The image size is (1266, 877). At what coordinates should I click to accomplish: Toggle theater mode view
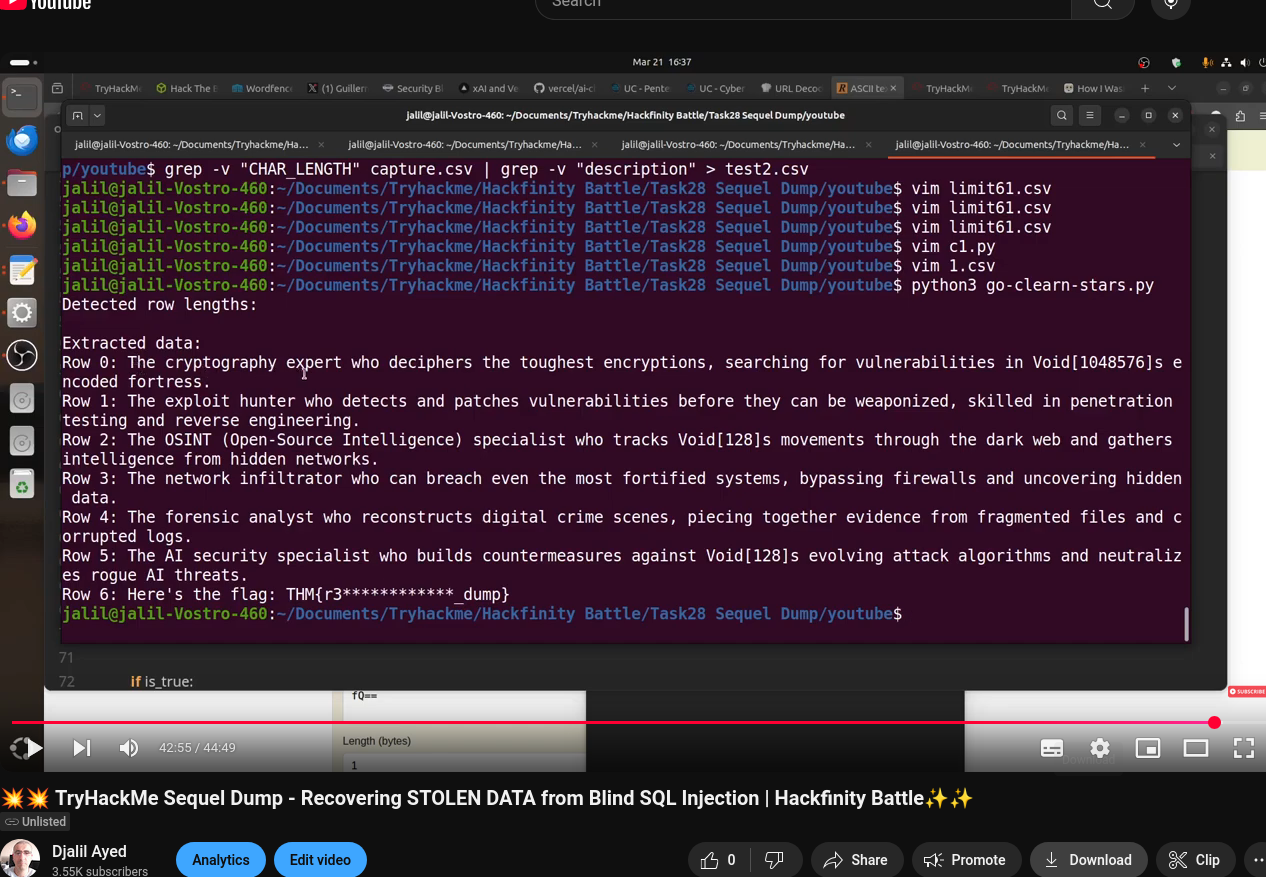coord(1196,748)
